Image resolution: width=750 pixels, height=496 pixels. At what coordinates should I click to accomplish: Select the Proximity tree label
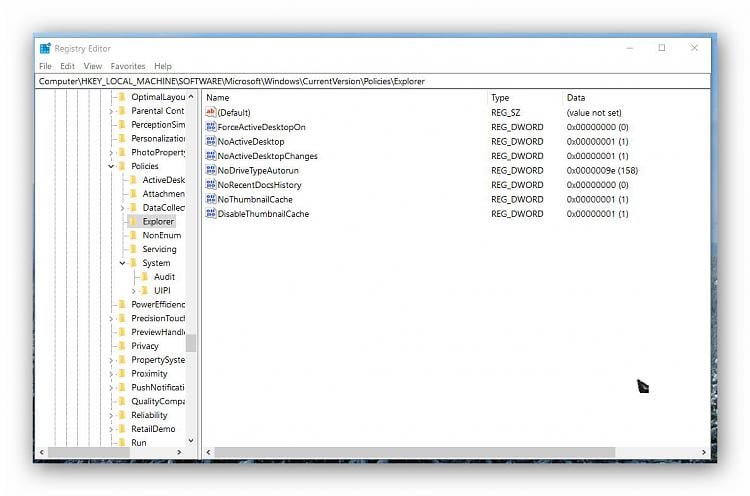pos(149,374)
